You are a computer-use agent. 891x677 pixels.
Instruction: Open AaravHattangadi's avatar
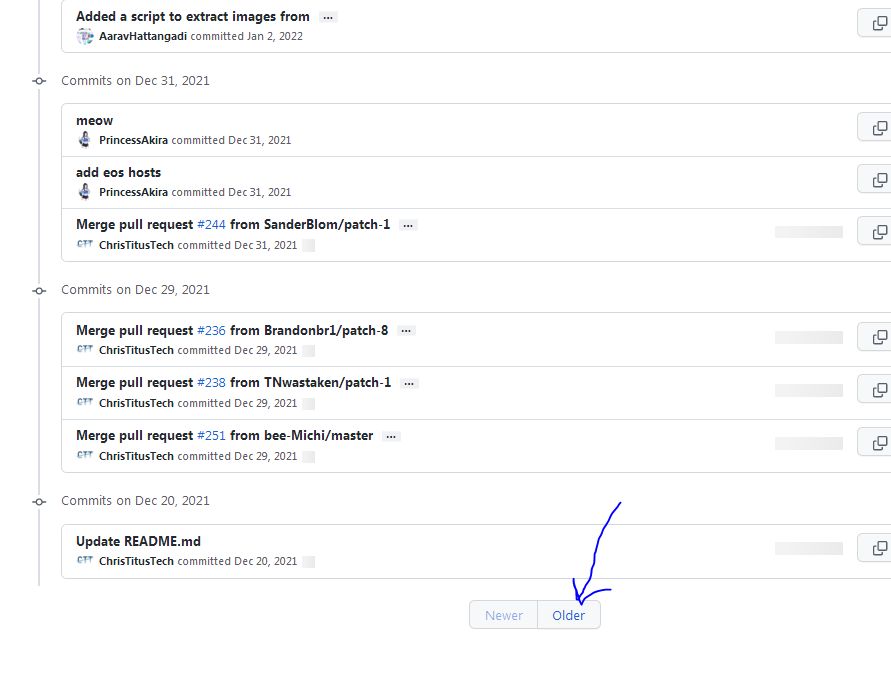[85, 36]
